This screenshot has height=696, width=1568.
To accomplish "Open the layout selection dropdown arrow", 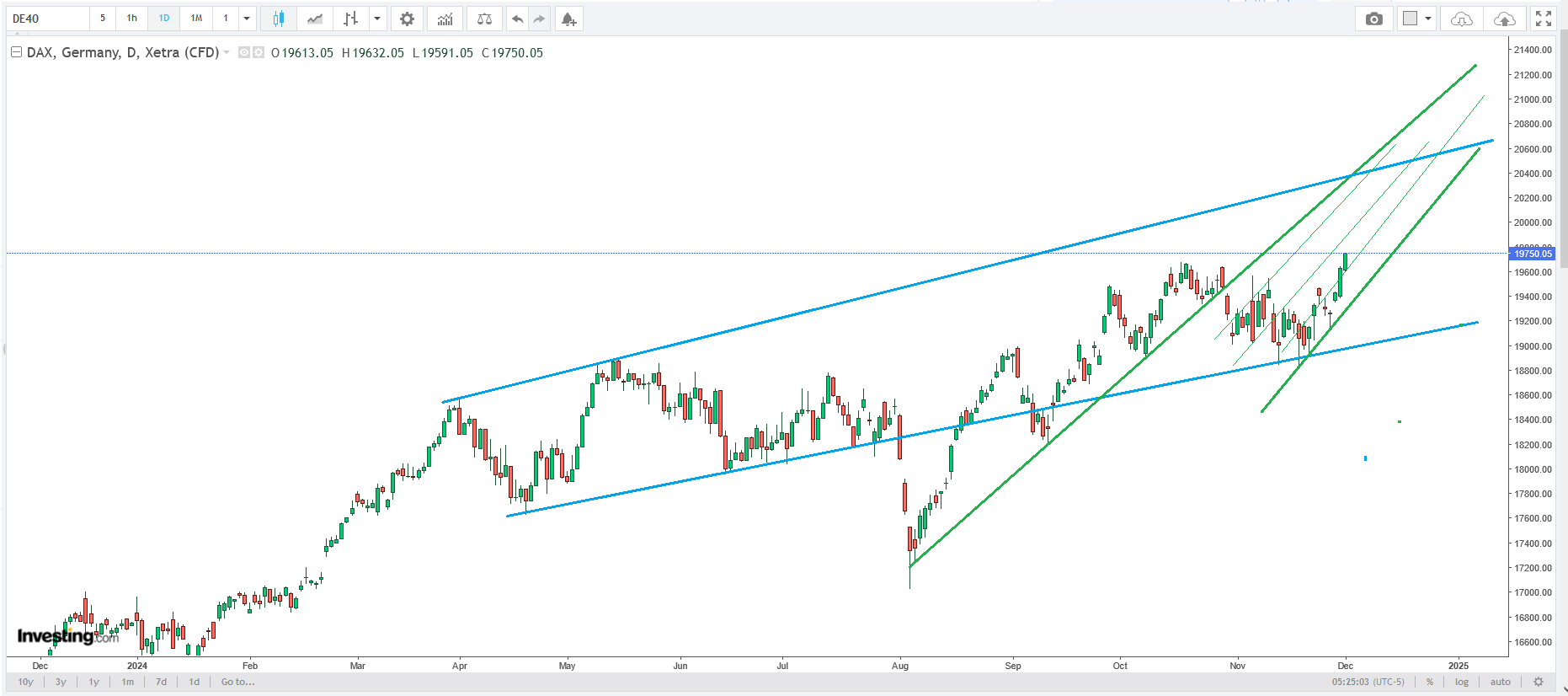I will (x=1428, y=19).
